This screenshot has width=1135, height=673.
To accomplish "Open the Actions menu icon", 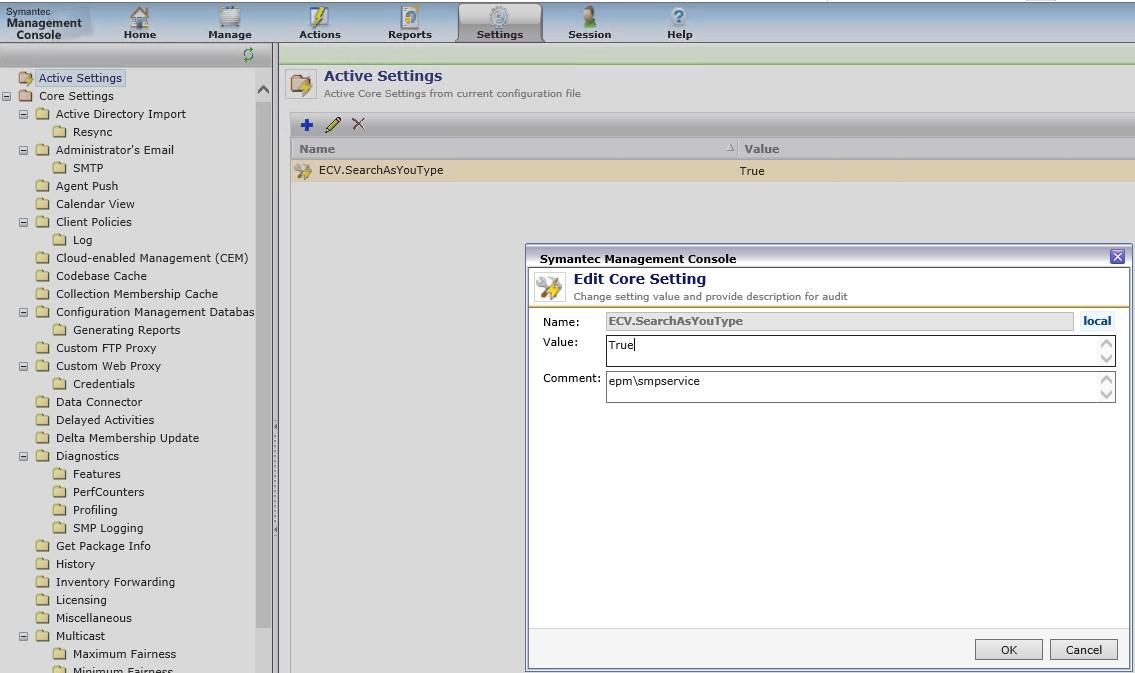I will click(319, 17).
